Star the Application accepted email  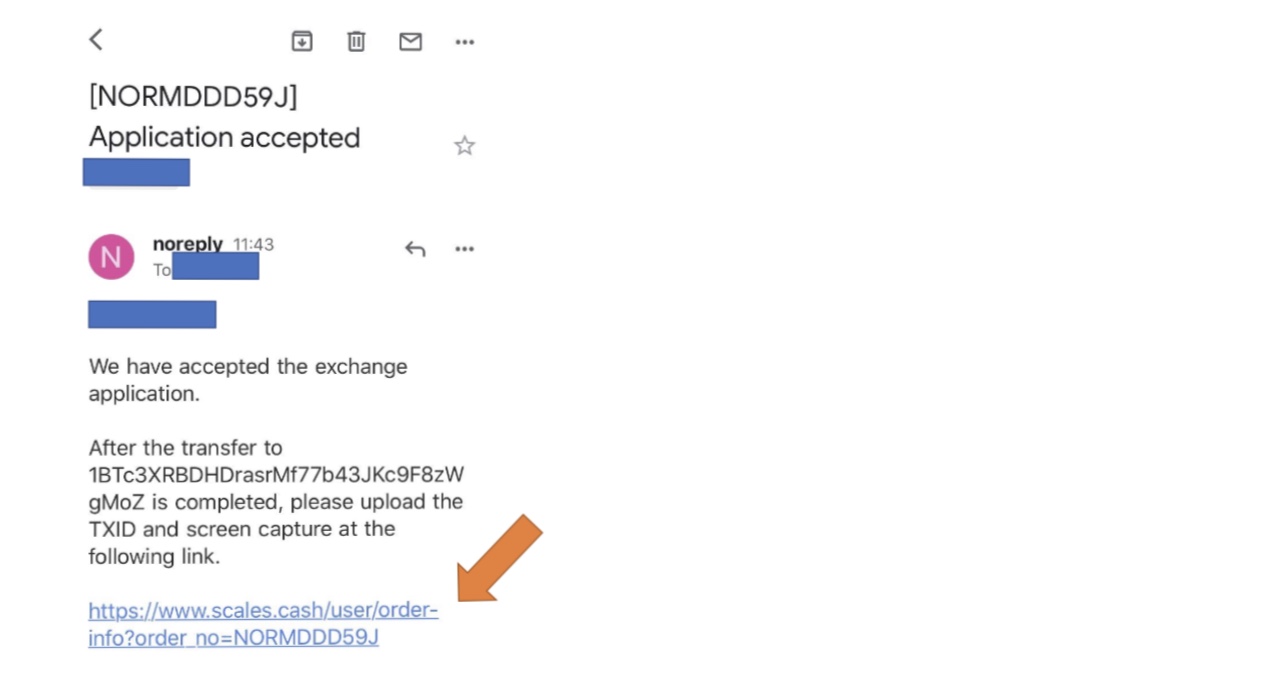coord(464,146)
